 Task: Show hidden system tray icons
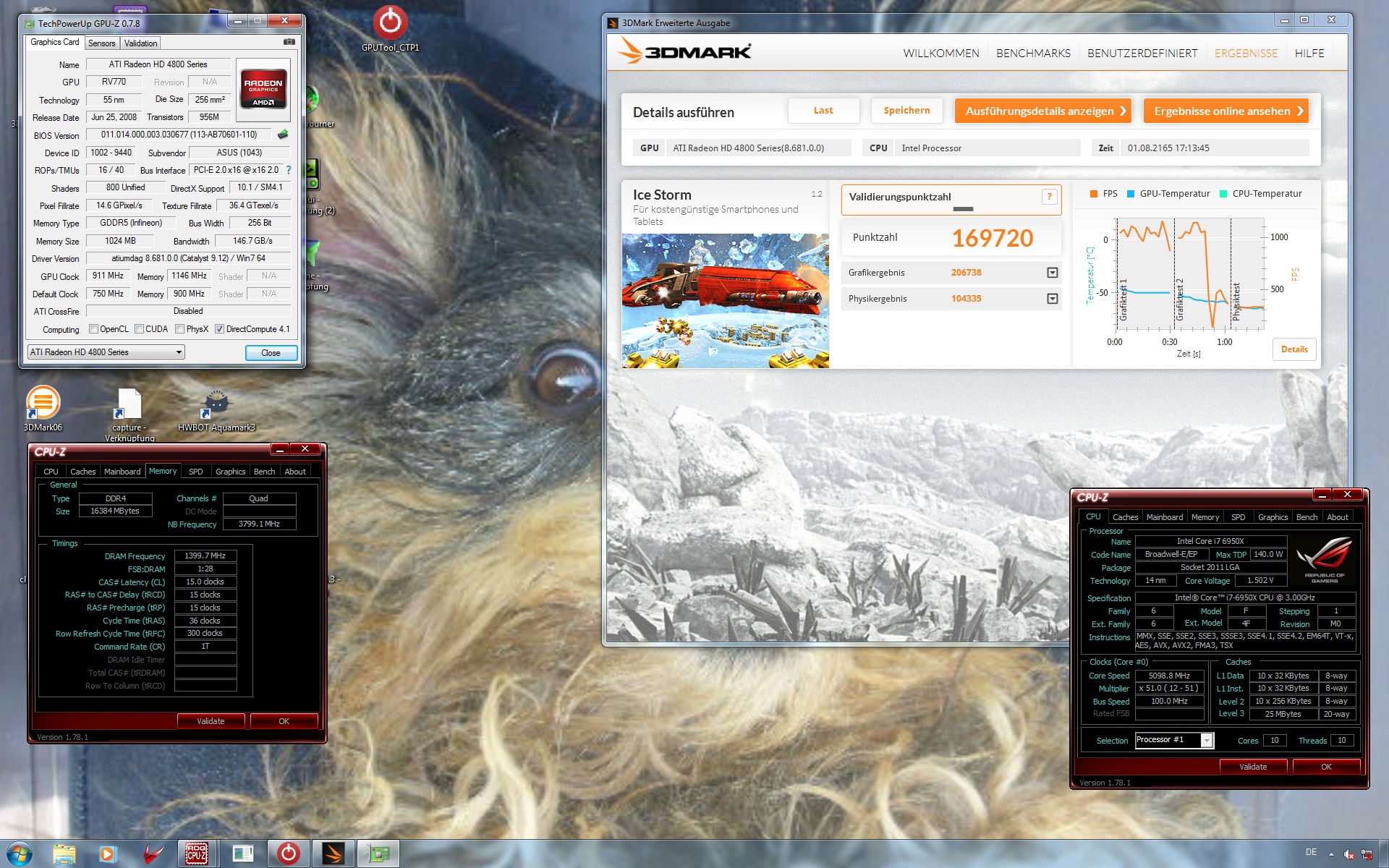(x=1331, y=854)
